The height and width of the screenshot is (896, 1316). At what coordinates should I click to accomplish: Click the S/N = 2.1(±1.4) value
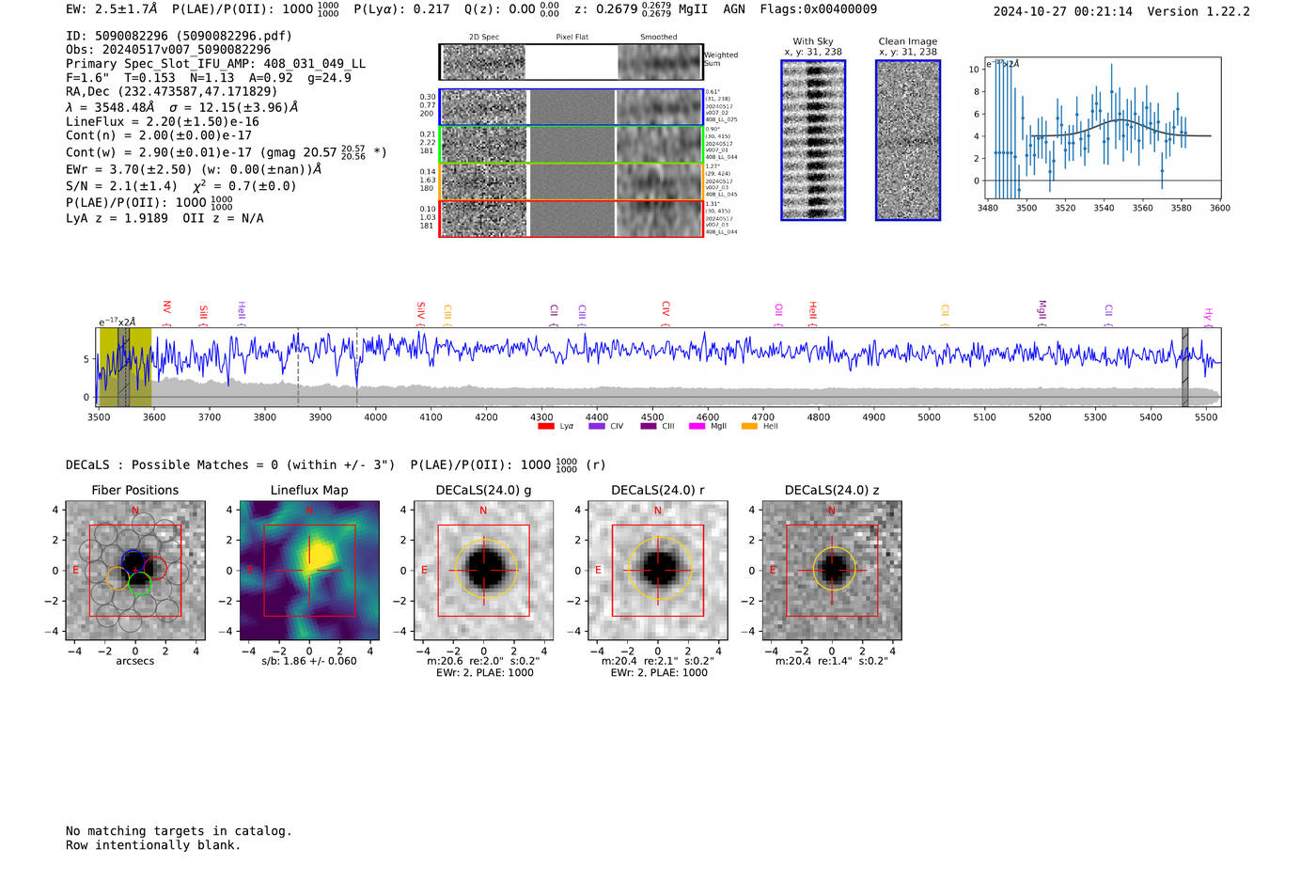pyautogui.click(x=121, y=186)
